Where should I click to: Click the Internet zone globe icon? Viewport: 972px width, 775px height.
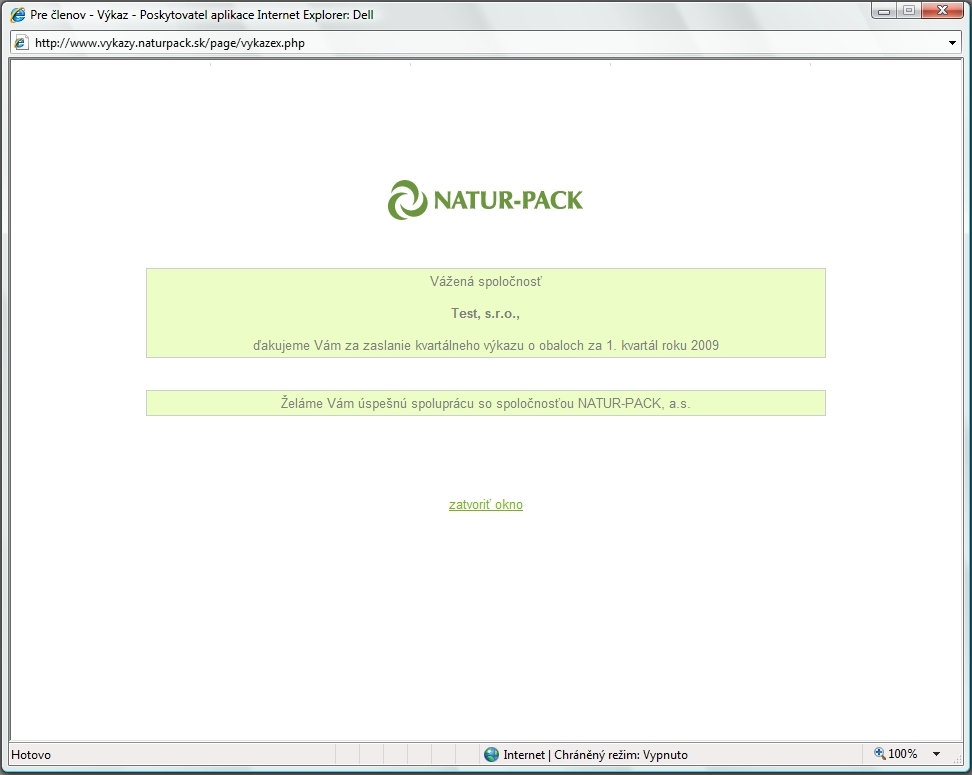[x=491, y=755]
